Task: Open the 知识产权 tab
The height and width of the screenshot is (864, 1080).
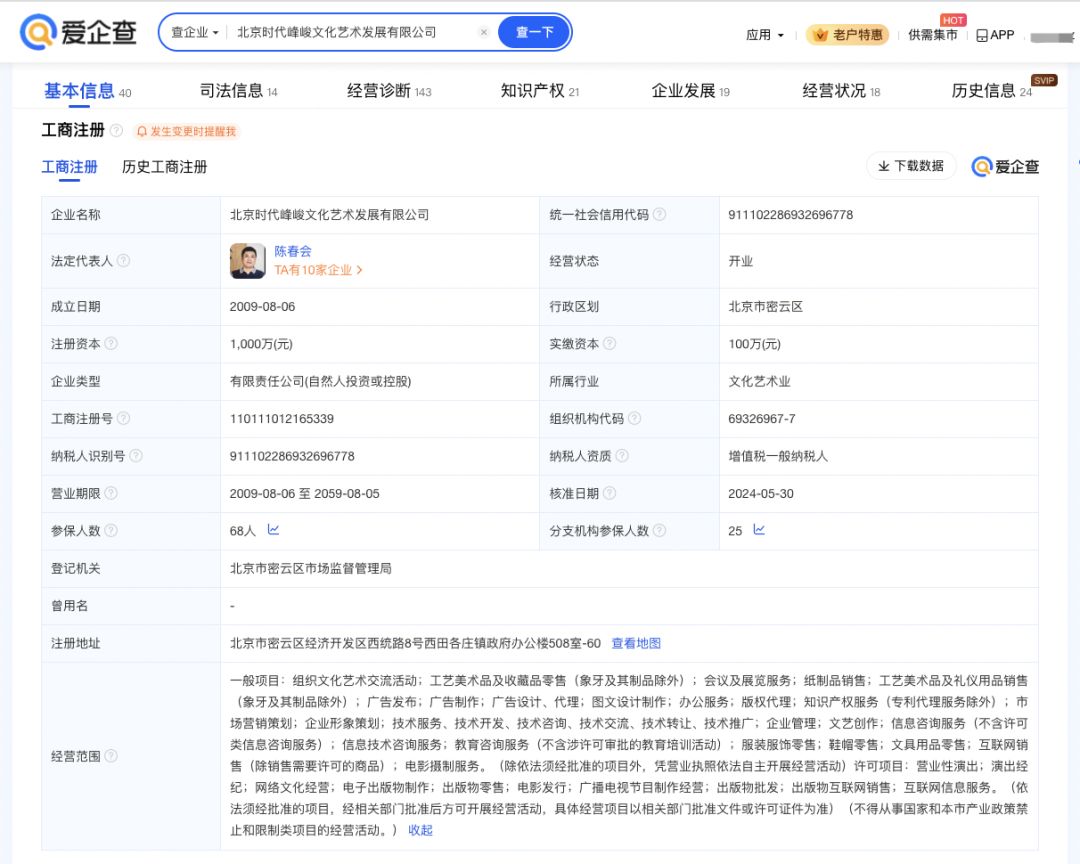Action: point(540,91)
